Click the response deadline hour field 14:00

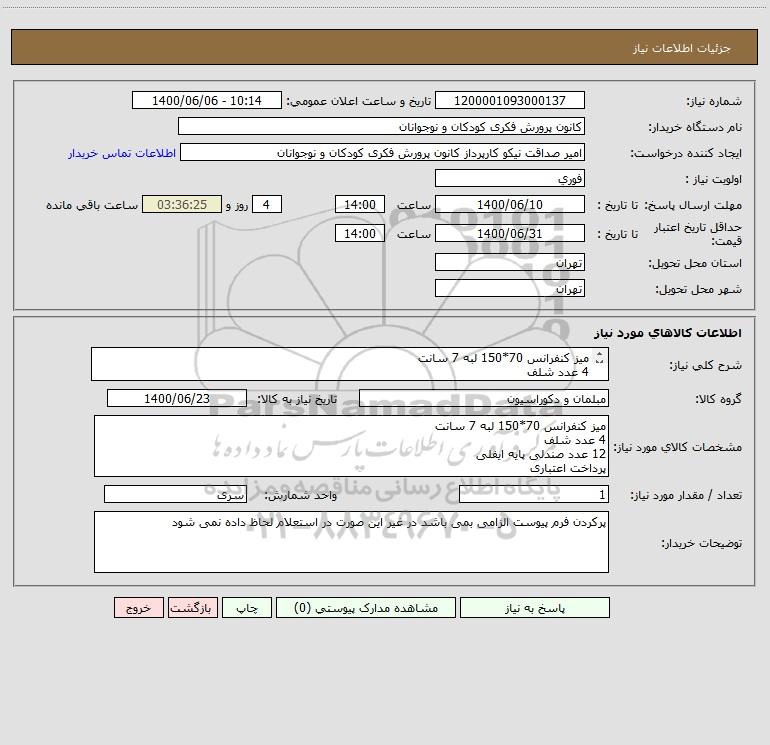coord(359,204)
